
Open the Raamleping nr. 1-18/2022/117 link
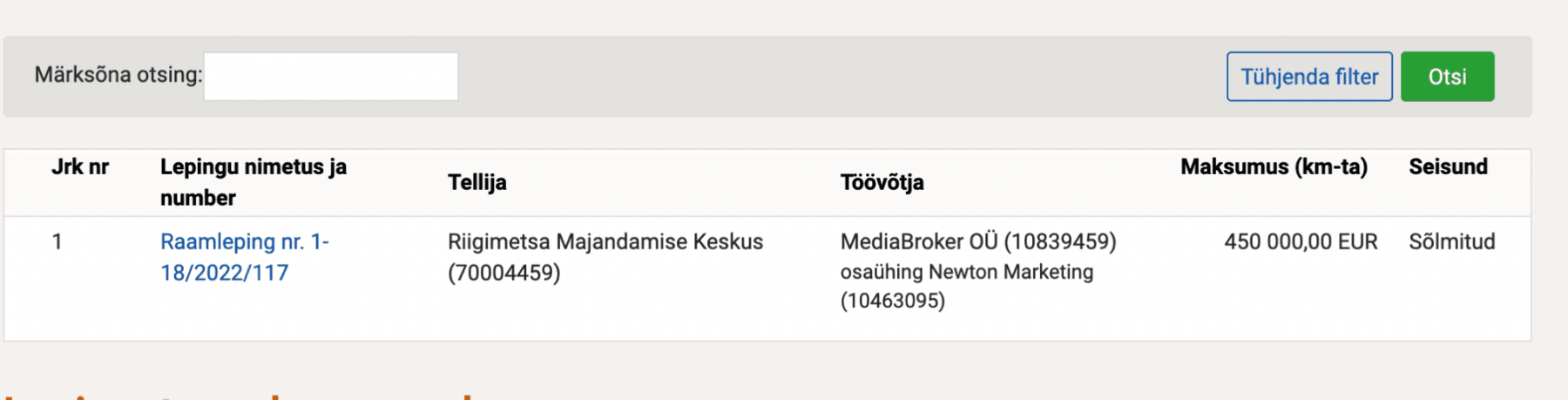click(245, 257)
